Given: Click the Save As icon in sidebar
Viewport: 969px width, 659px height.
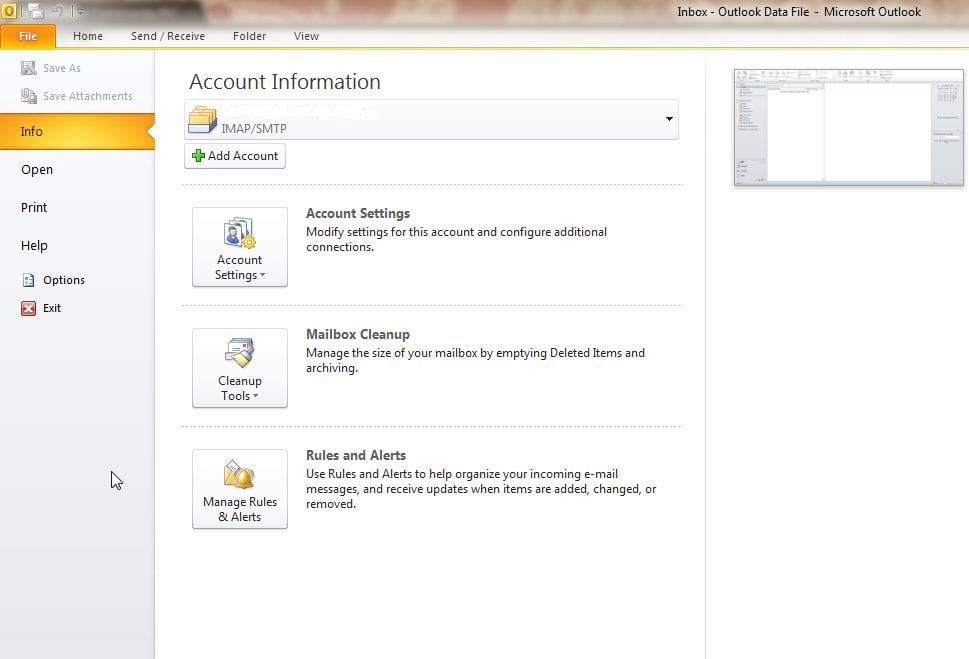Looking at the screenshot, I should [x=29, y=68].
